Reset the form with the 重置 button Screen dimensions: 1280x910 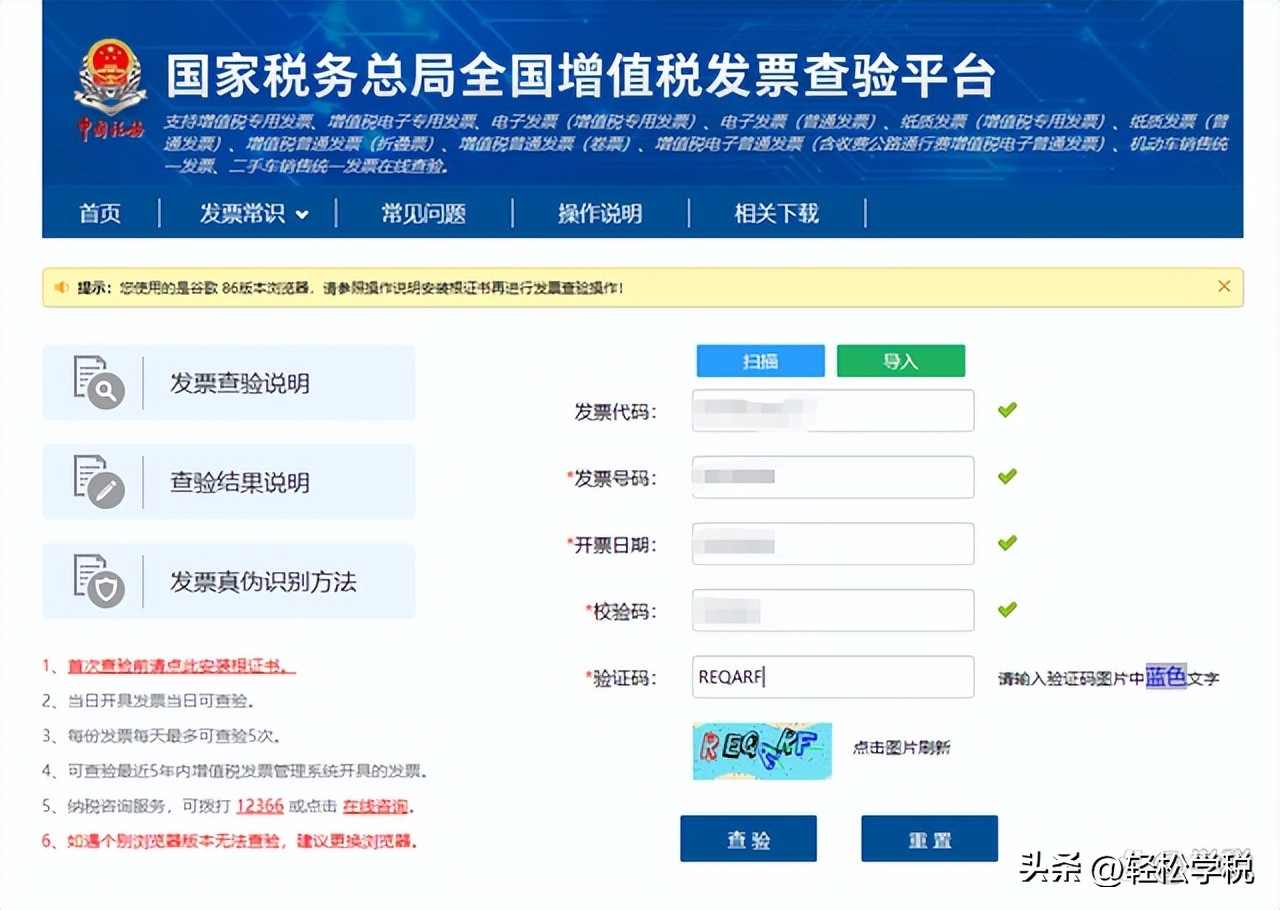pyautogui.click(x=929, y=838)
